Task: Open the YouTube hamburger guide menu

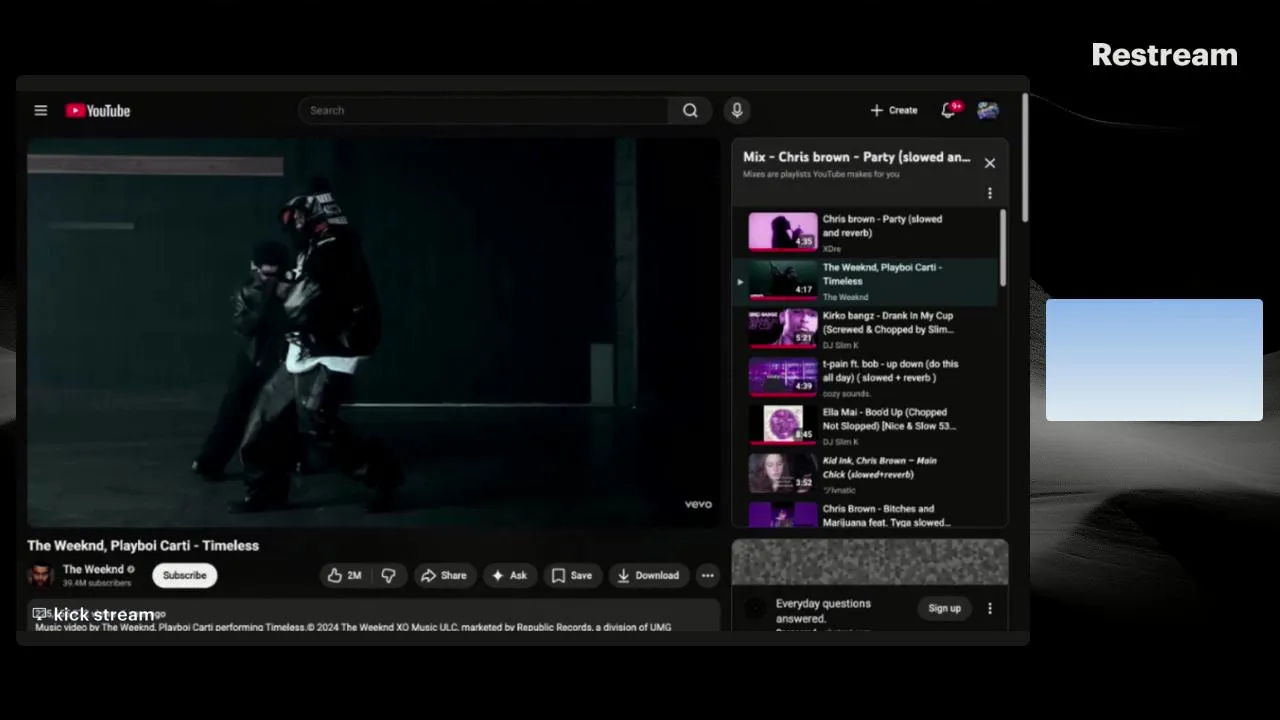Action: click(41, 110)
